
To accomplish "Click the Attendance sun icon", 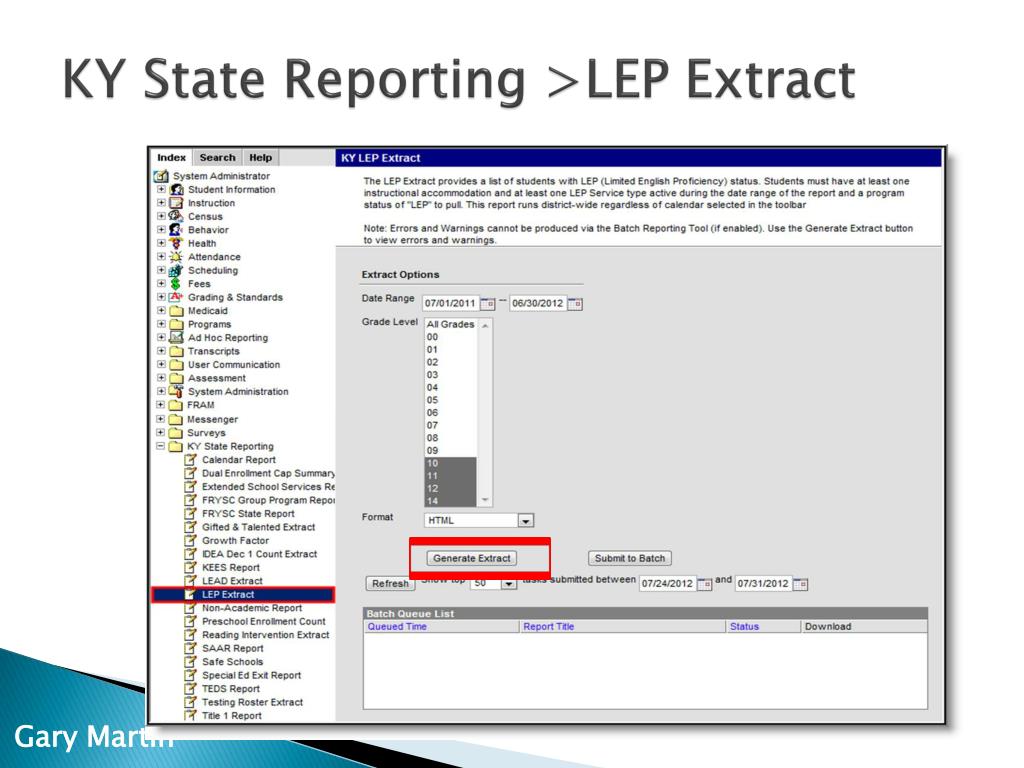I will pos(176,257).
